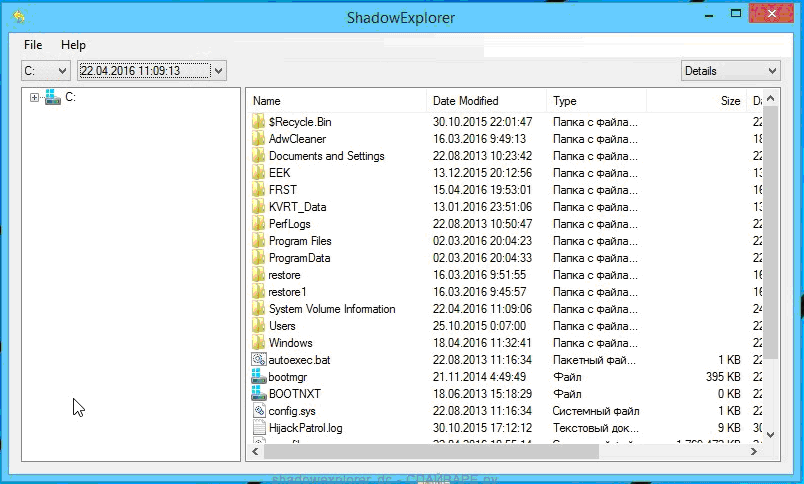804x484 pixels.
Task: Click the horizontal scrollbar left arrow
Action: pos(255,452)
